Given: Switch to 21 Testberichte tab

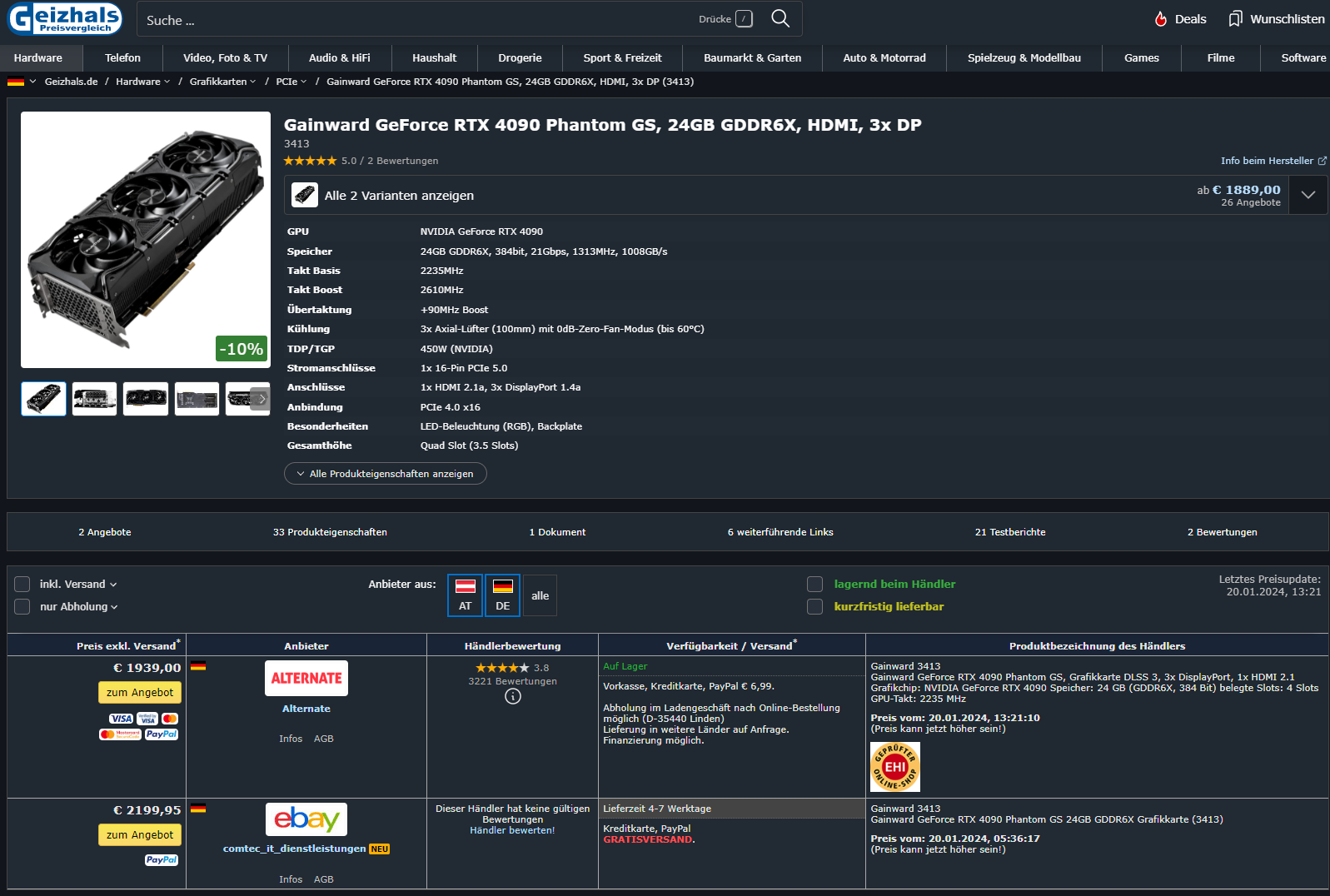Looking at the screenshot, I should [x=1010, y=532].
